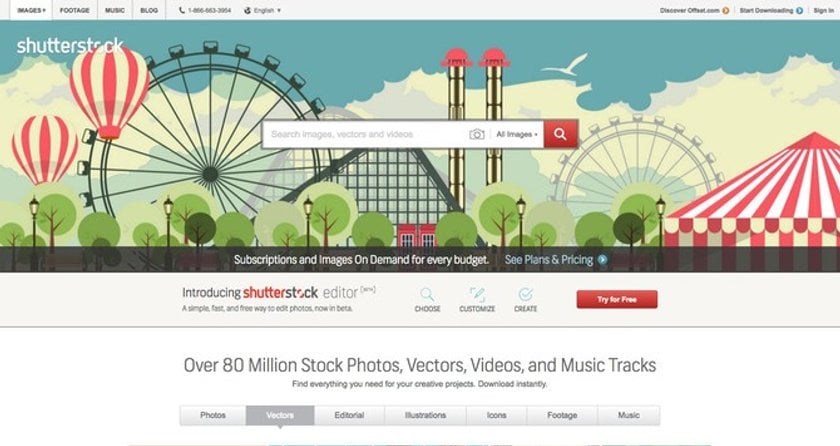
Task: Click the Subscriptions and Images On Demand text
Action: point(361,260)
